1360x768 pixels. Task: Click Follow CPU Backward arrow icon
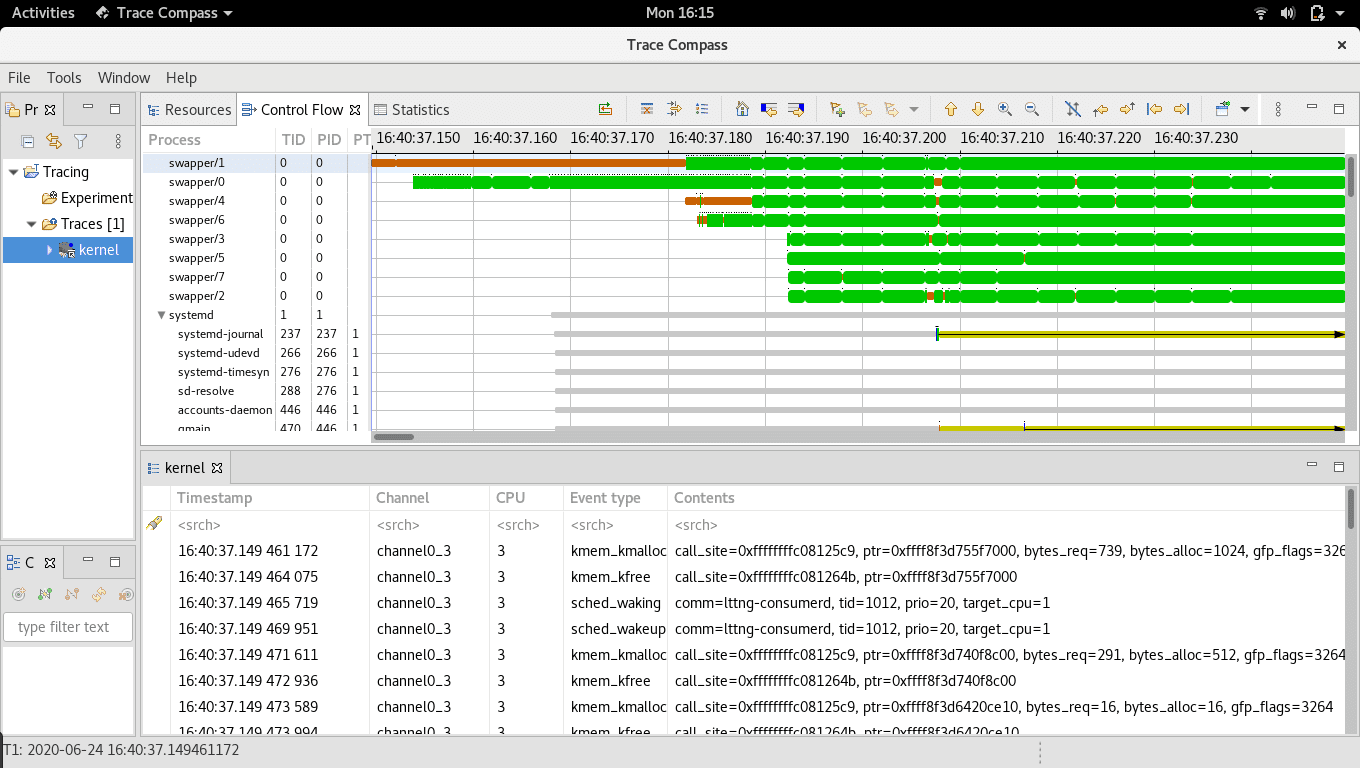coord(1100,109)
